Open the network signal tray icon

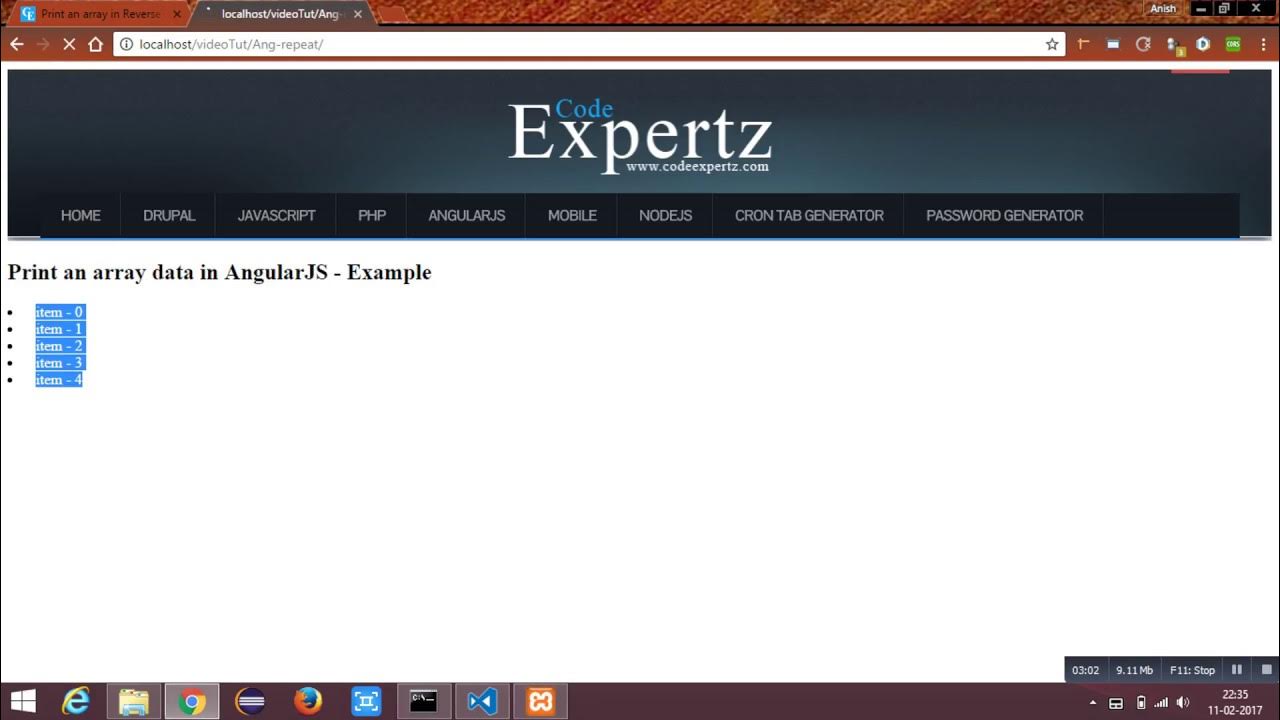[1161, 702]
